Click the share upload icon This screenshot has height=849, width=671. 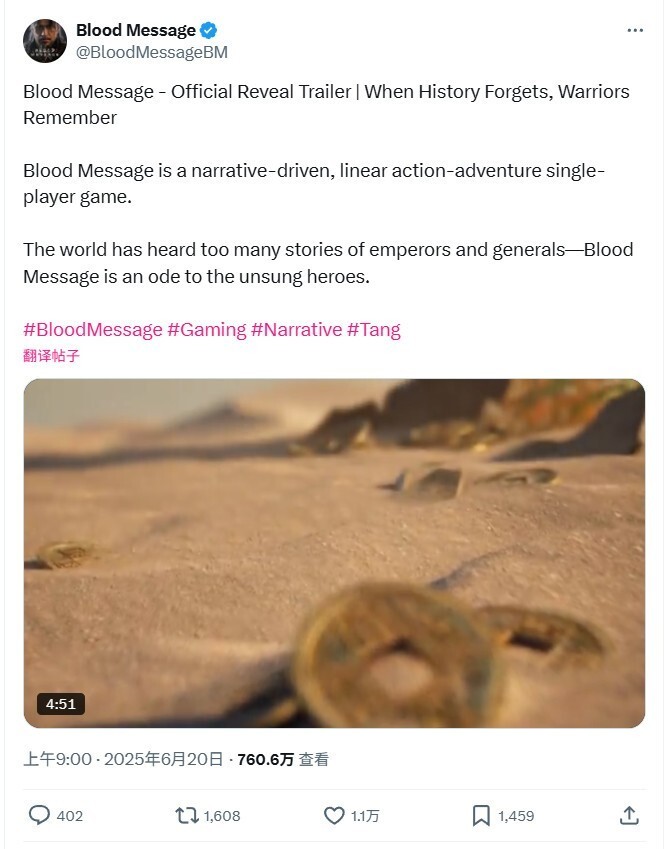click(629, 815)
